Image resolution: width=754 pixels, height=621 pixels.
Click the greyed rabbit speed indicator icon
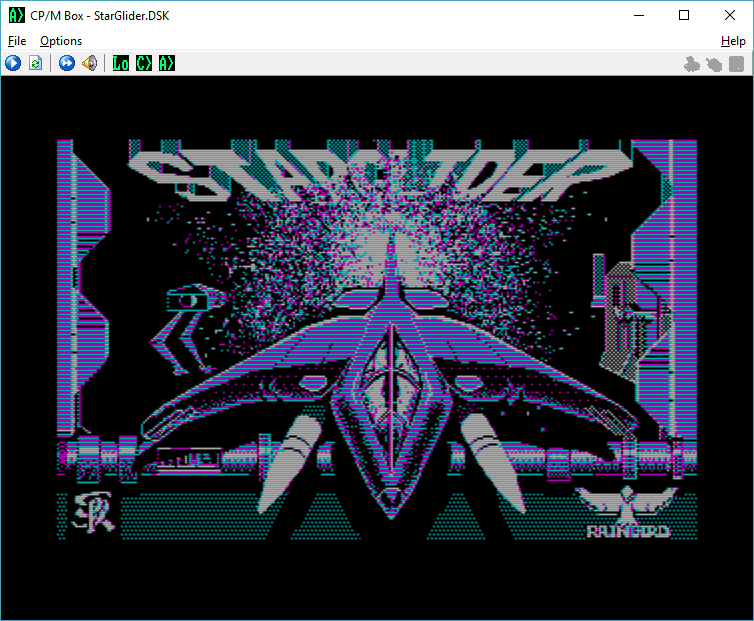point(691,63)
